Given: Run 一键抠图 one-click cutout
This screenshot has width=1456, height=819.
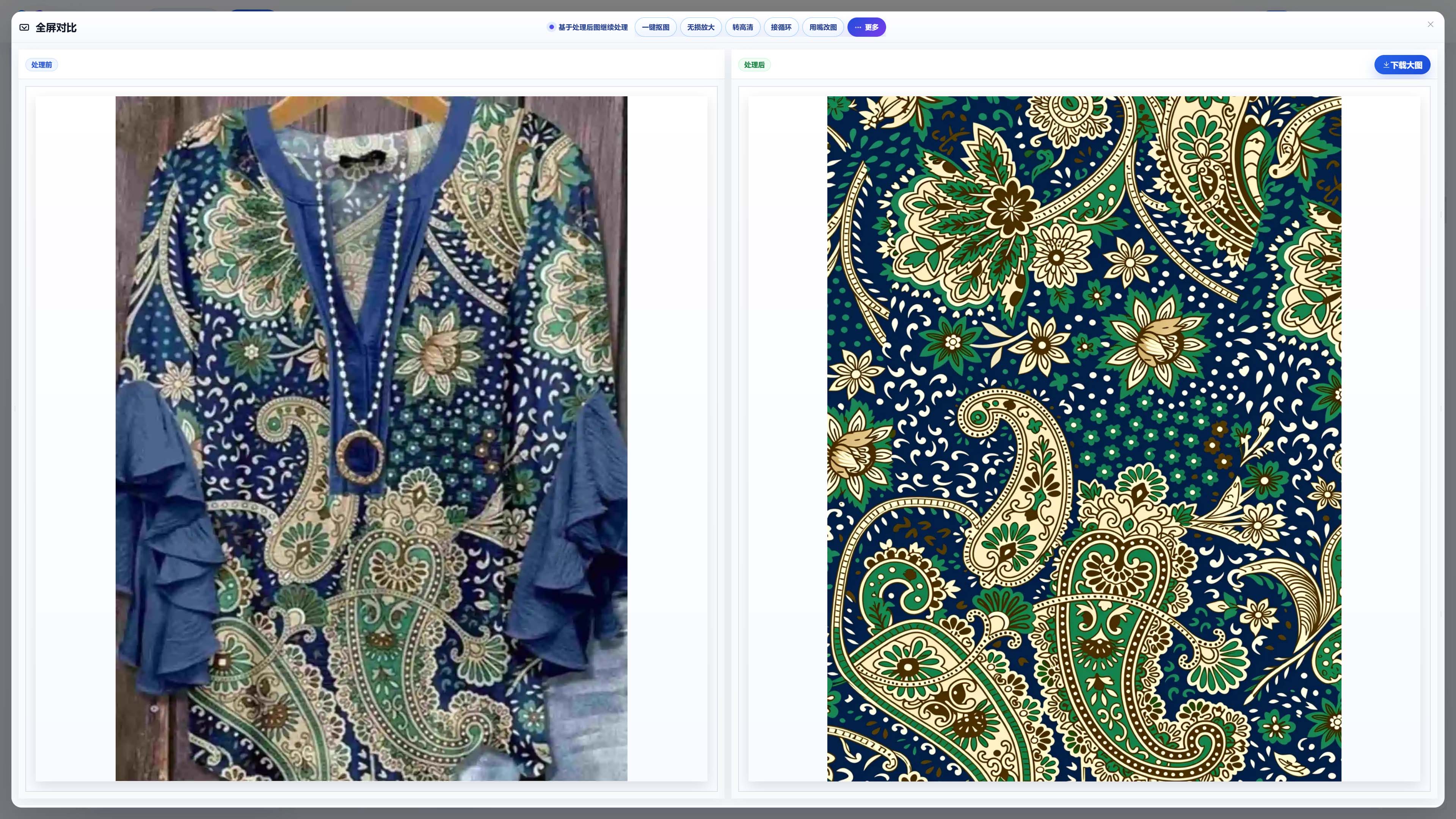Looking at the screenshot, I should 656,27.
